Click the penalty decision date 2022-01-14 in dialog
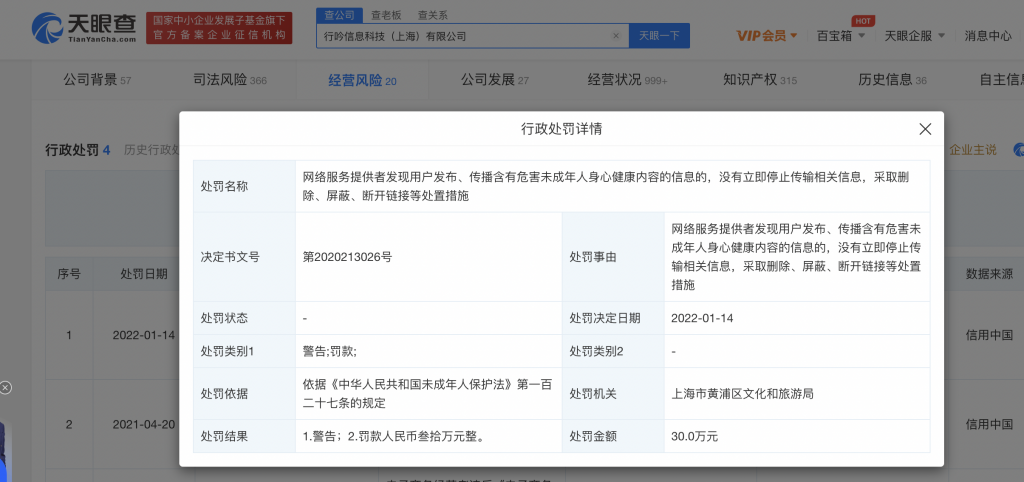Screen dimensions: 1024x482 tap(702, 318)
